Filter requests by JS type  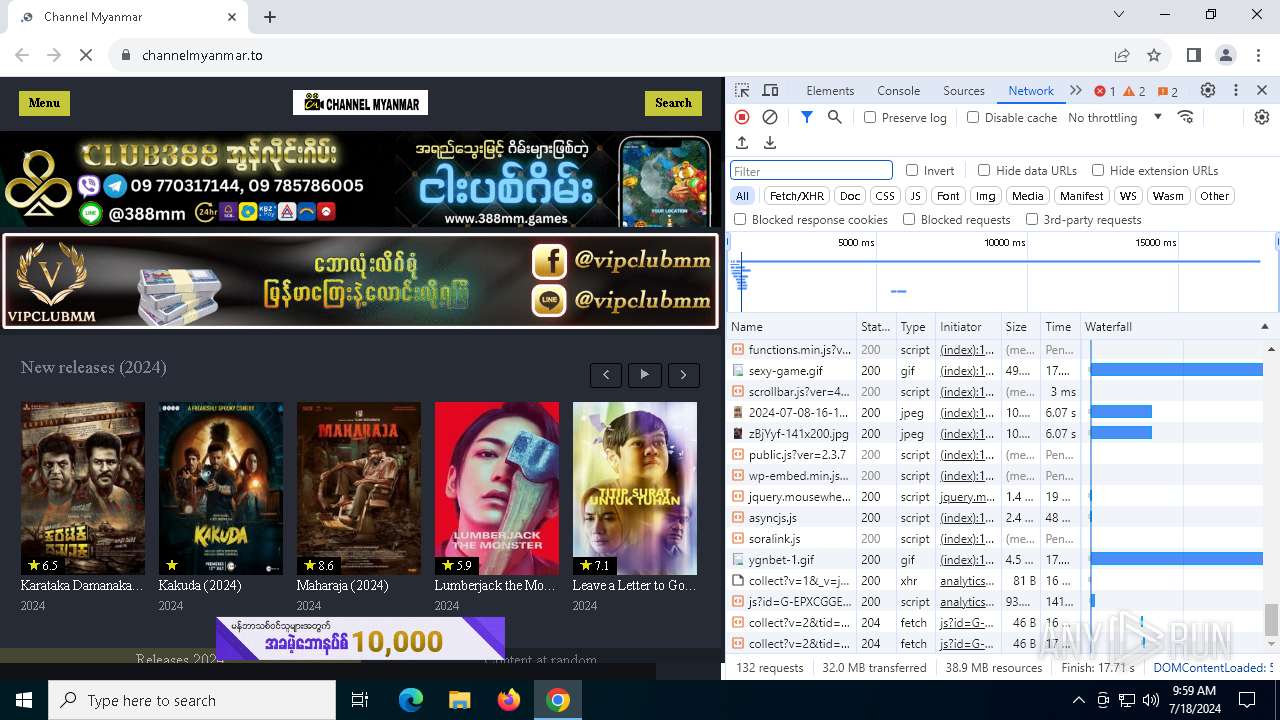915,196
